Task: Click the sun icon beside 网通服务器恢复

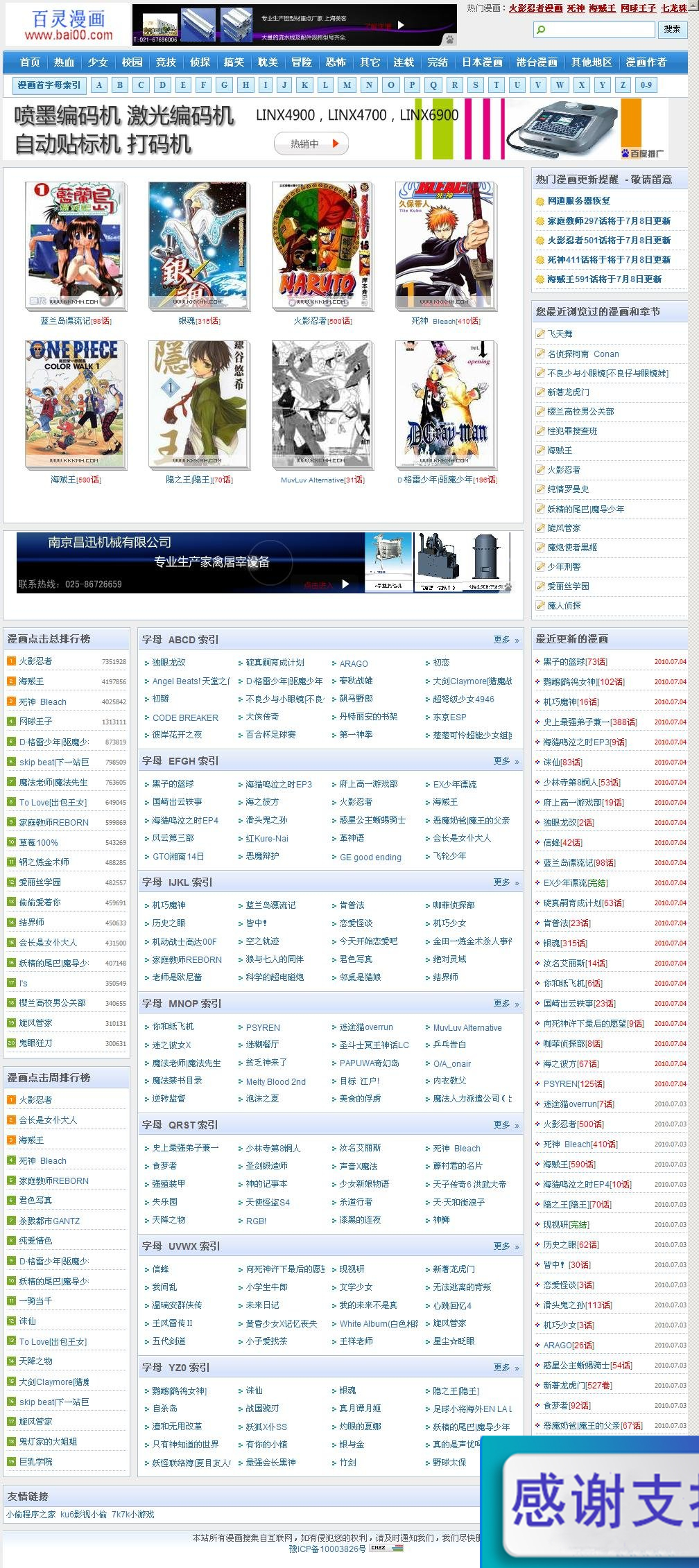Action: click(540, 201)
